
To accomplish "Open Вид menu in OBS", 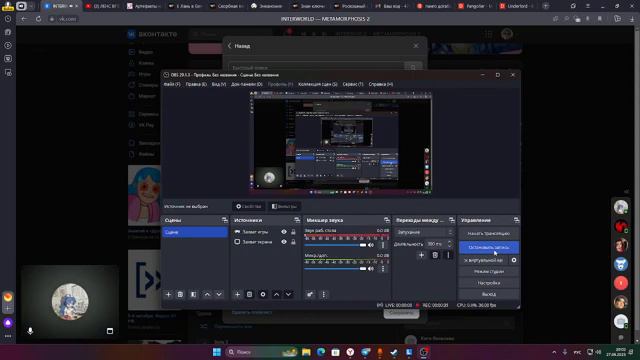I will 219,84.
